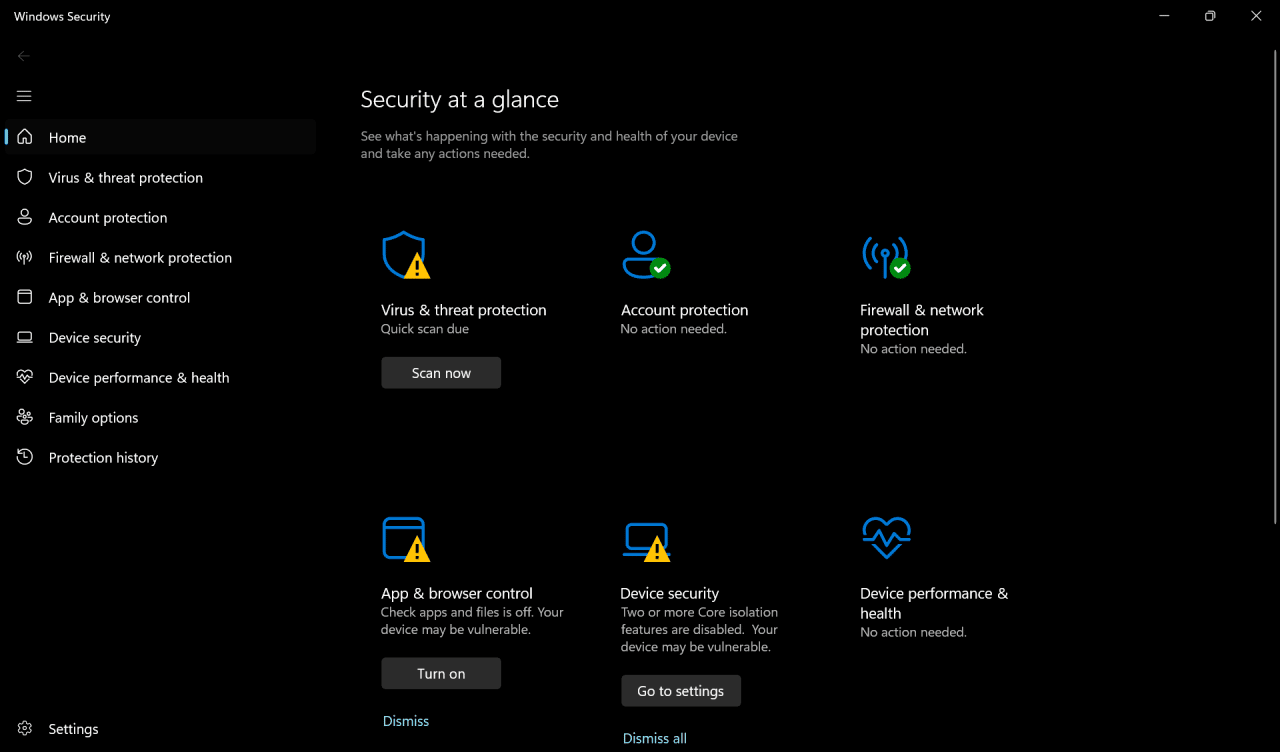Navigate to Device security in sidebar
The image size is (1280, 752).
(x=160, y=337)
